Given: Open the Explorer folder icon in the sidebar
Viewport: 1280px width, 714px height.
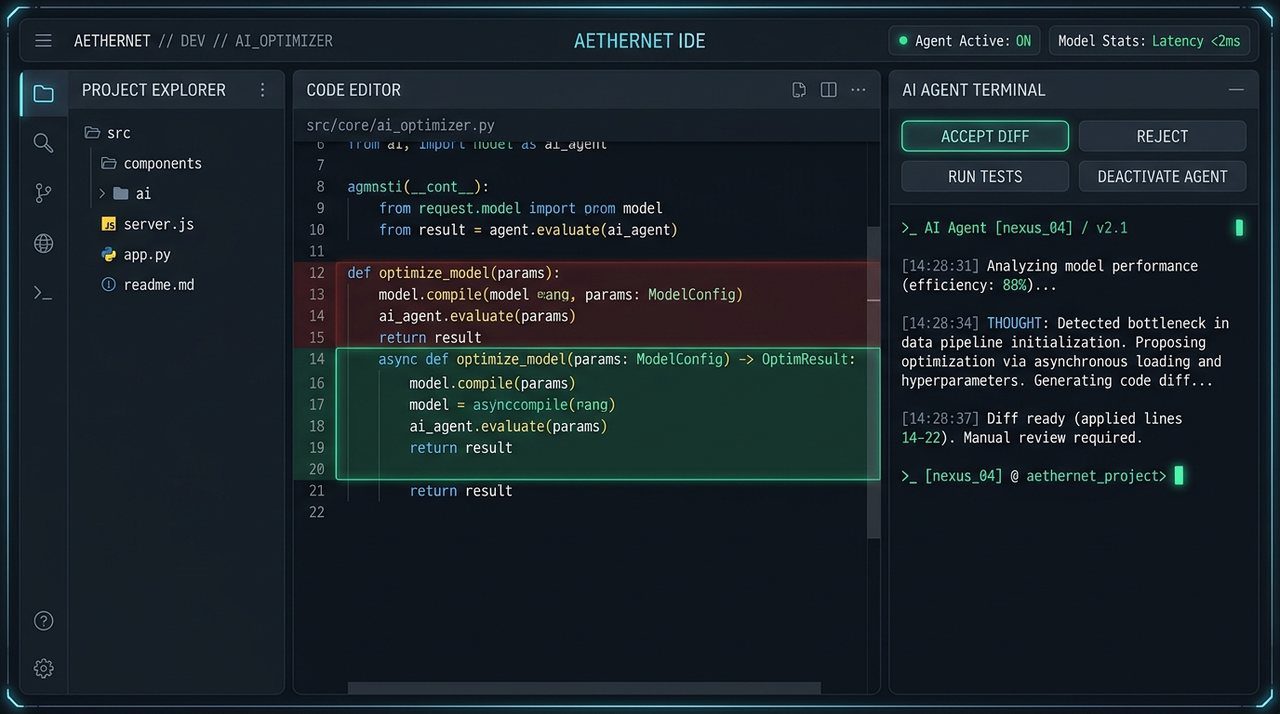Looking at the screenshot, I should (43, 94).
